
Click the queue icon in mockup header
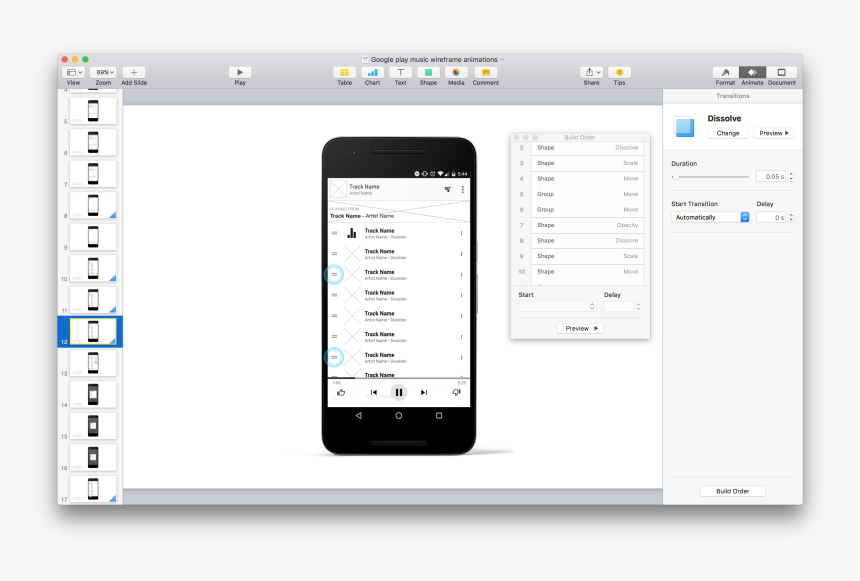coord(448,189)
